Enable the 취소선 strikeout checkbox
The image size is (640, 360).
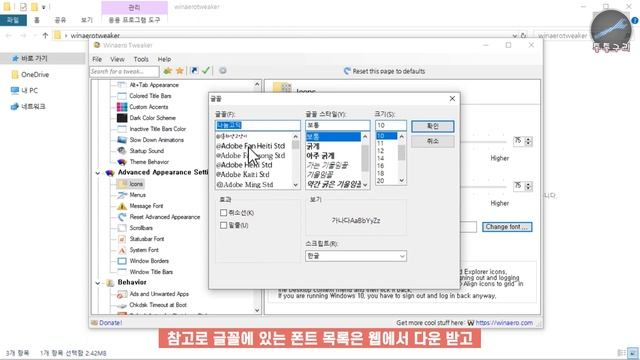point(223,213)
